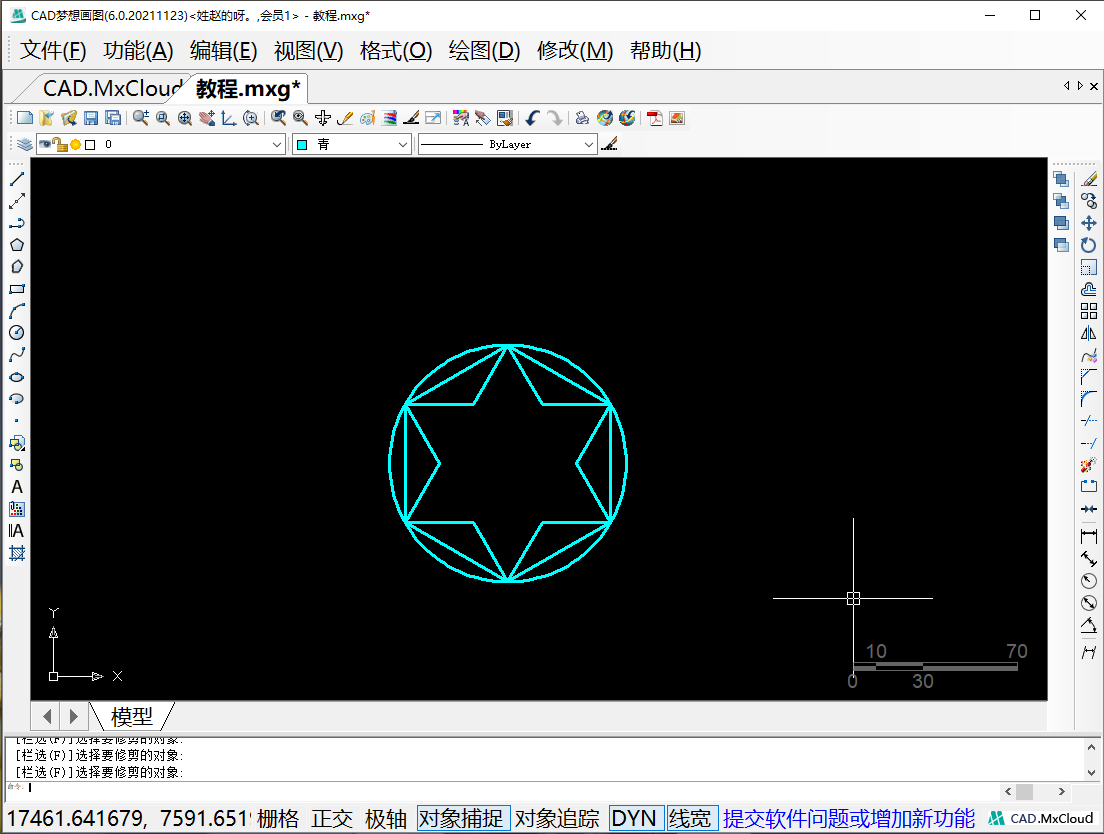Toggle 极轴 polar tracking

386,819
